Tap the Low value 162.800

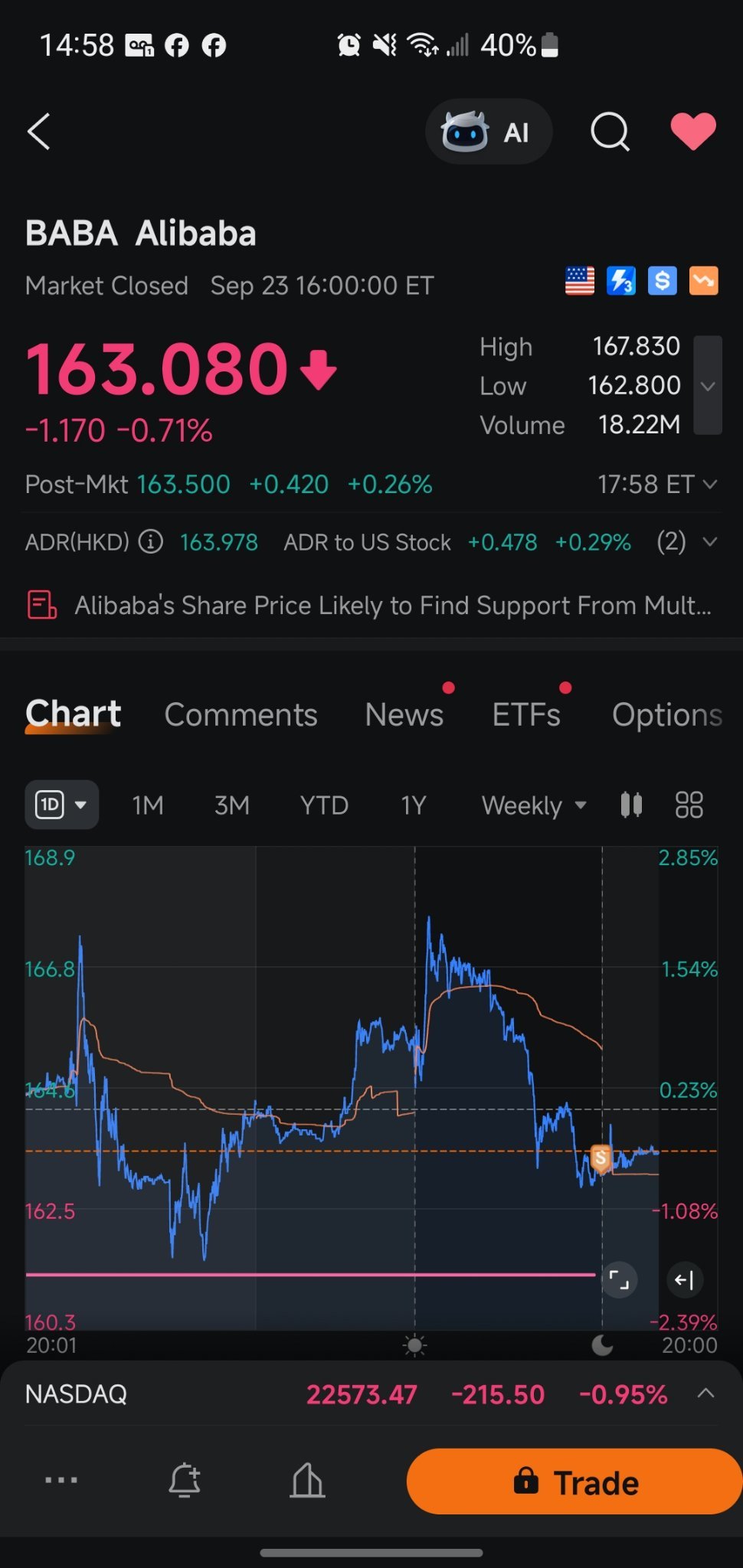coord(634,385)
